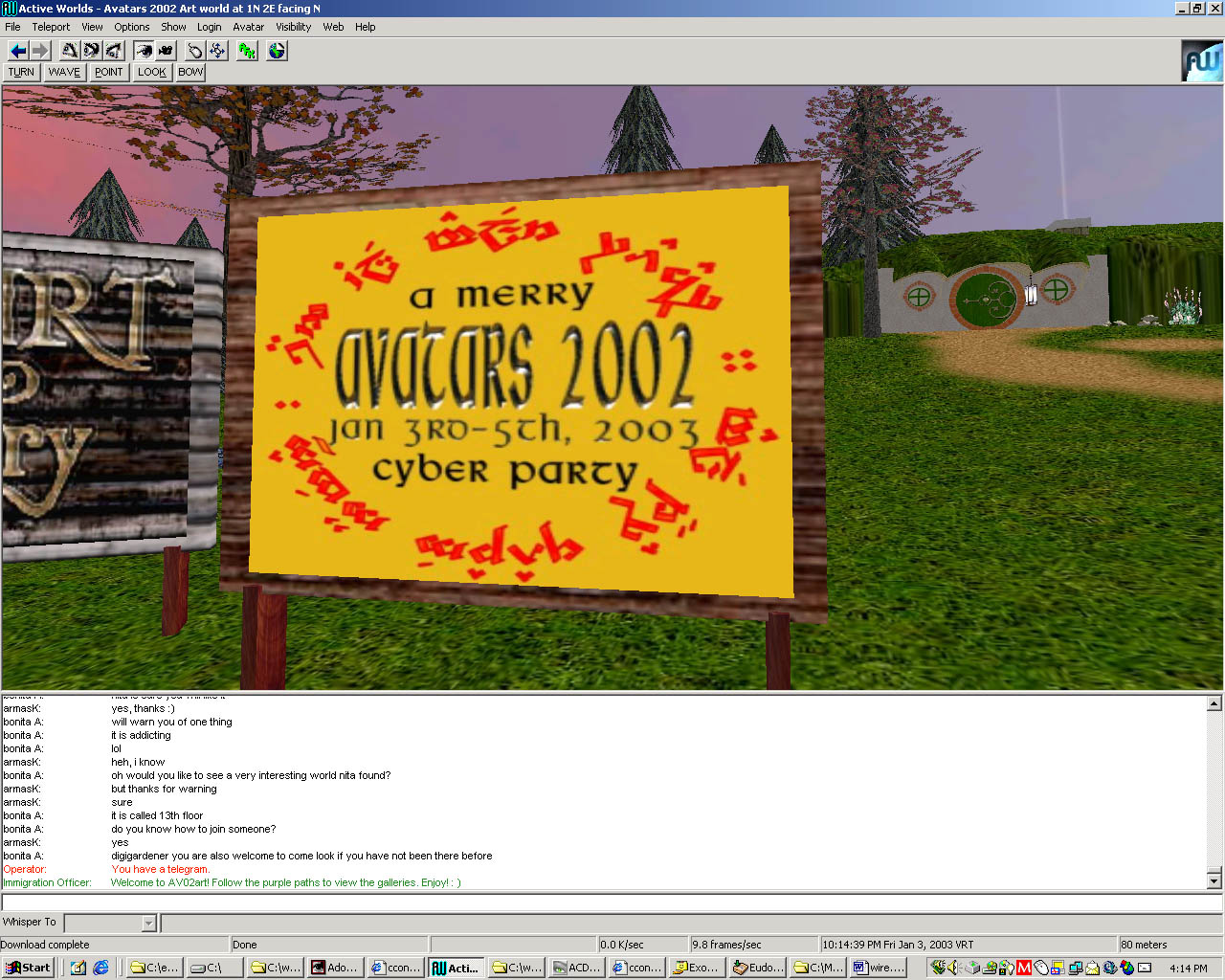The height and width of the screenshot is (980, 1225).
Task: Click chat scrollbar down arrow
Action: (x=1214, y=880)
